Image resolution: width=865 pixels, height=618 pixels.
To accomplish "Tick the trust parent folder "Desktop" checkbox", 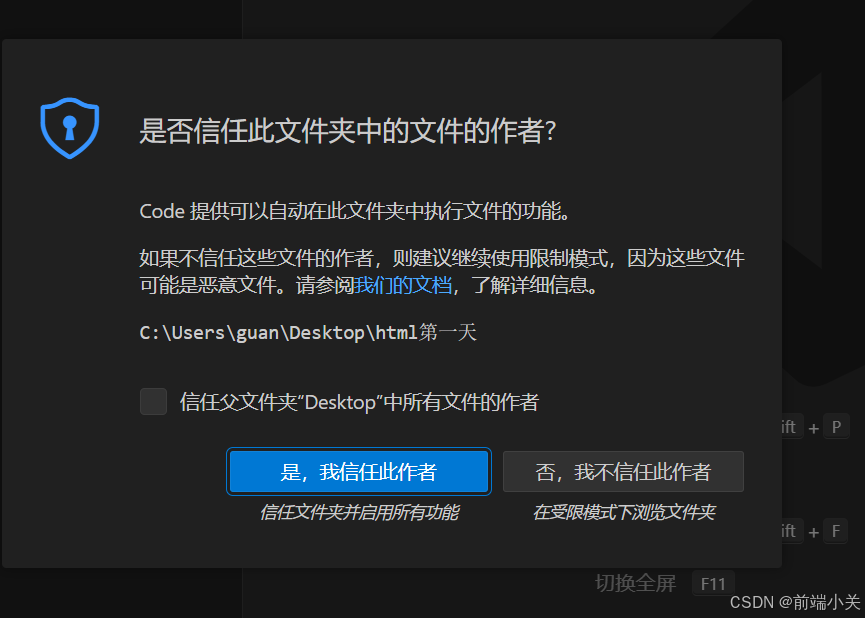I will pos(153,401).
